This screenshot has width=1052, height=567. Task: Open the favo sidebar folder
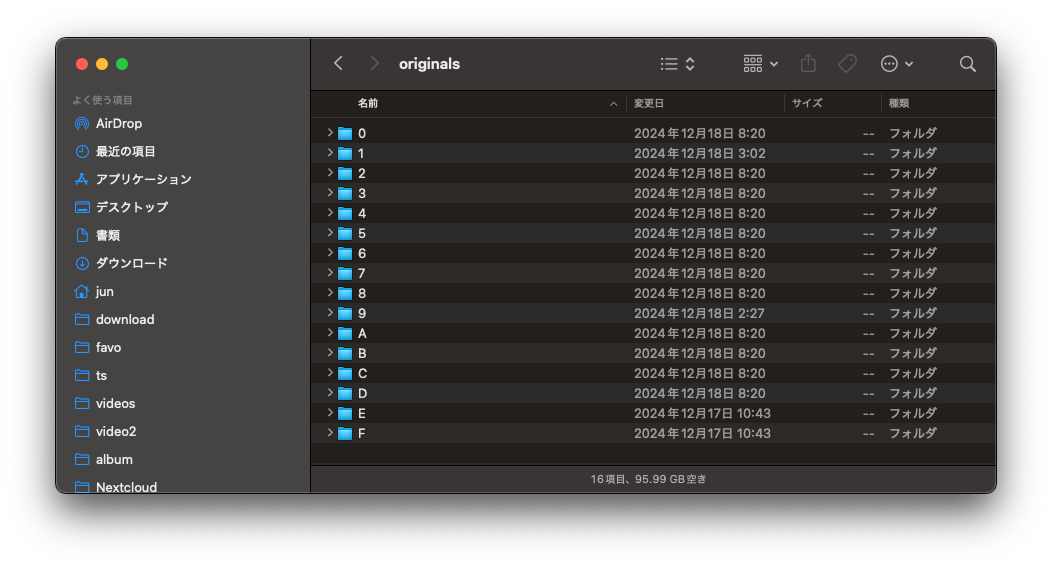[x=98, y=348]
